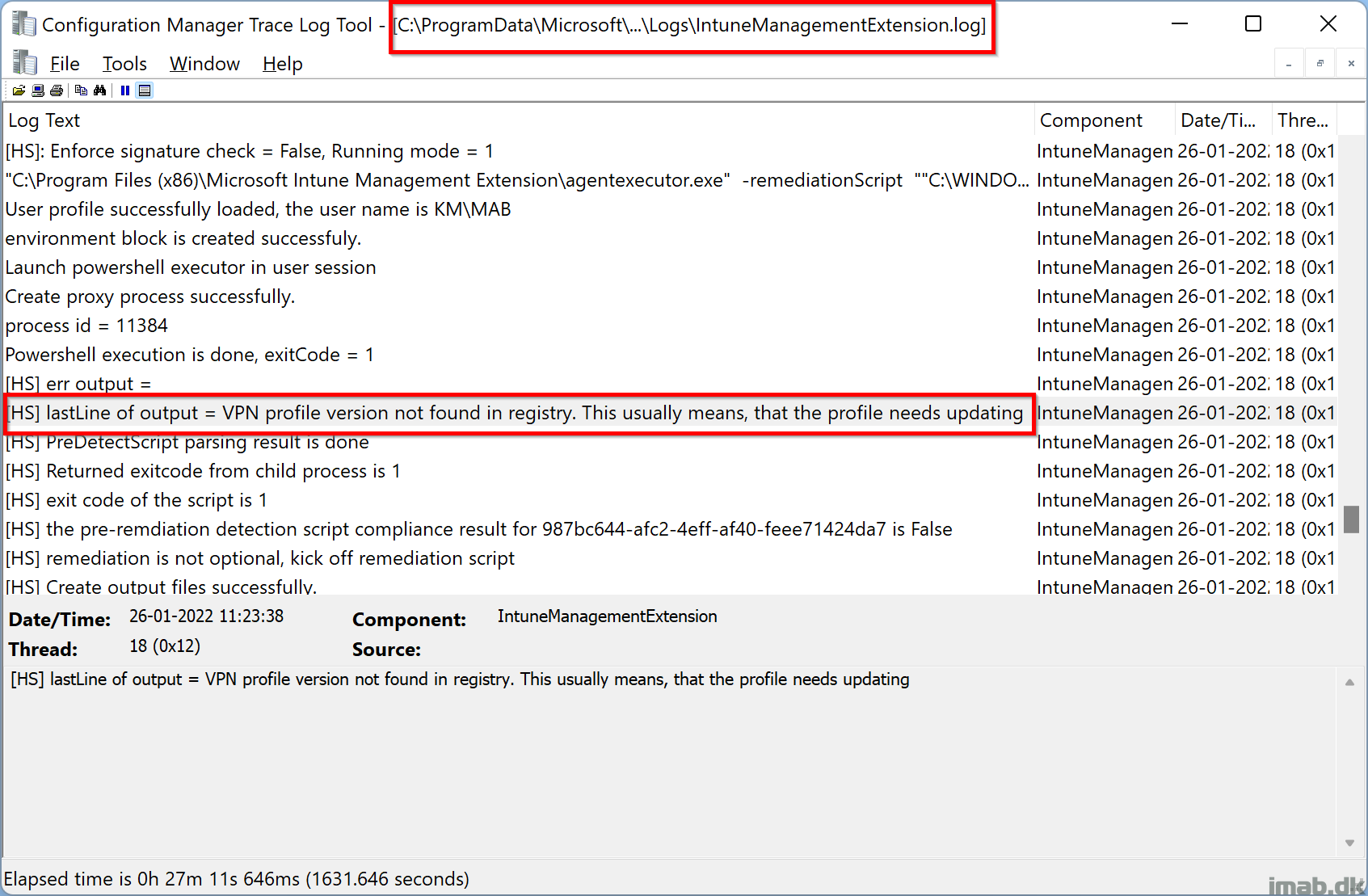Select the 'Create proxy process successfully' row
Image resolution: width=1368 pixels, height=896 pixels.
tap(670, 297)
